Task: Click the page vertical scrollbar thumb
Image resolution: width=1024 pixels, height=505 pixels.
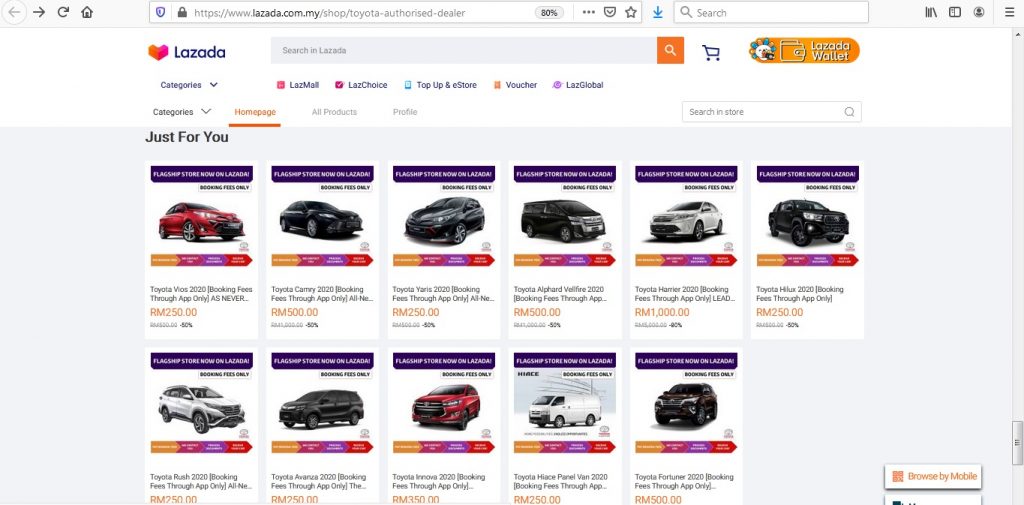Action: click(x=1016, y=442)
